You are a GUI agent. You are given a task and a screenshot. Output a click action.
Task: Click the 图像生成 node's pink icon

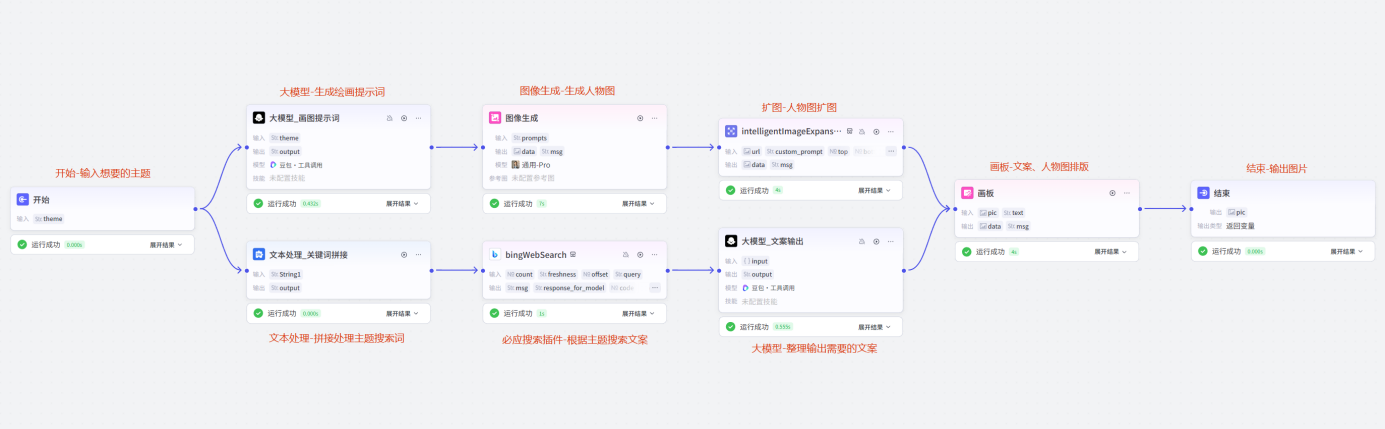coord(494,118)
